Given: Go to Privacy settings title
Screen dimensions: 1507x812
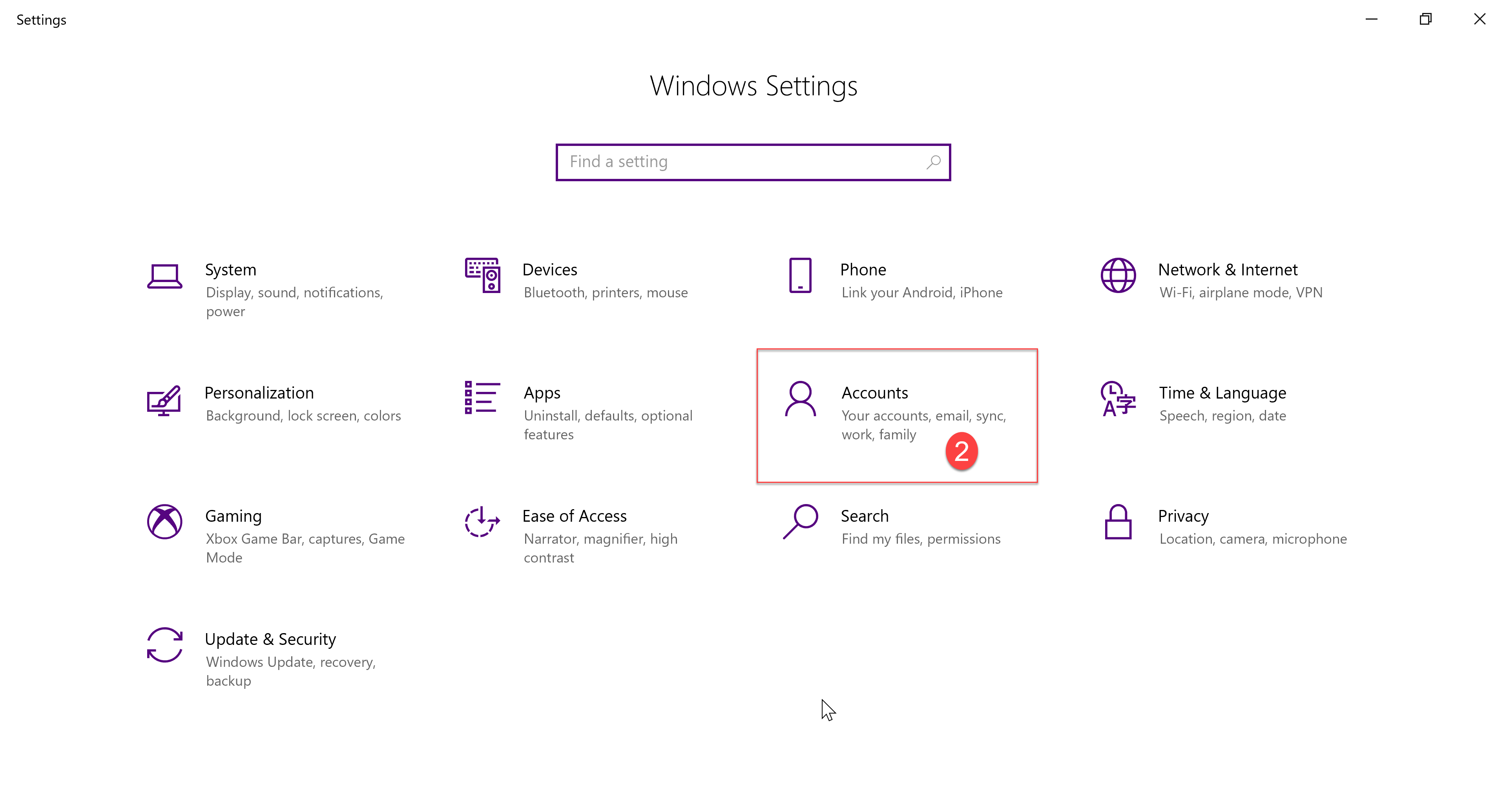Looking at the screenshot, I should pos(1183,515).
